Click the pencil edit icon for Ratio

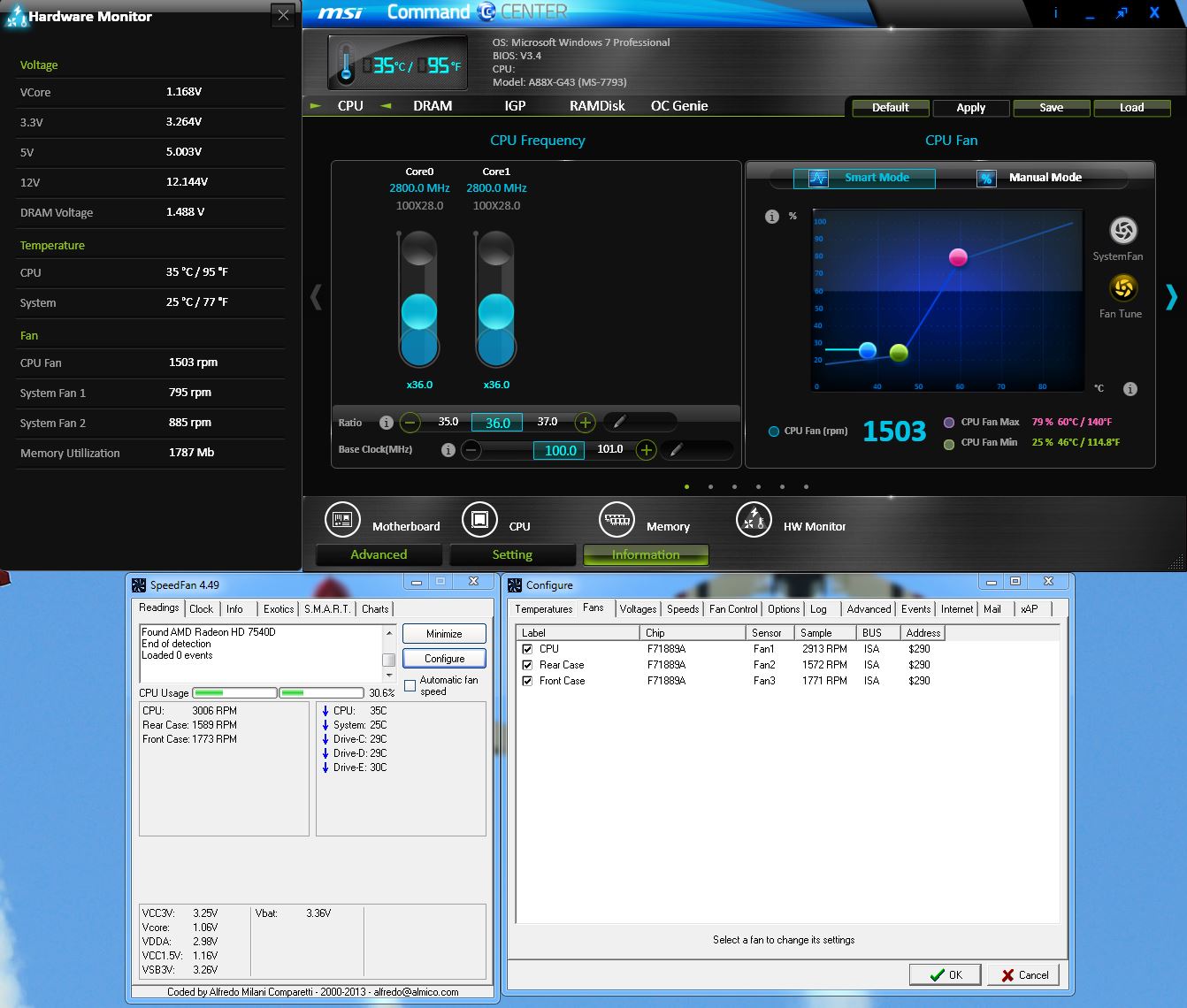(x=618, y=423)
